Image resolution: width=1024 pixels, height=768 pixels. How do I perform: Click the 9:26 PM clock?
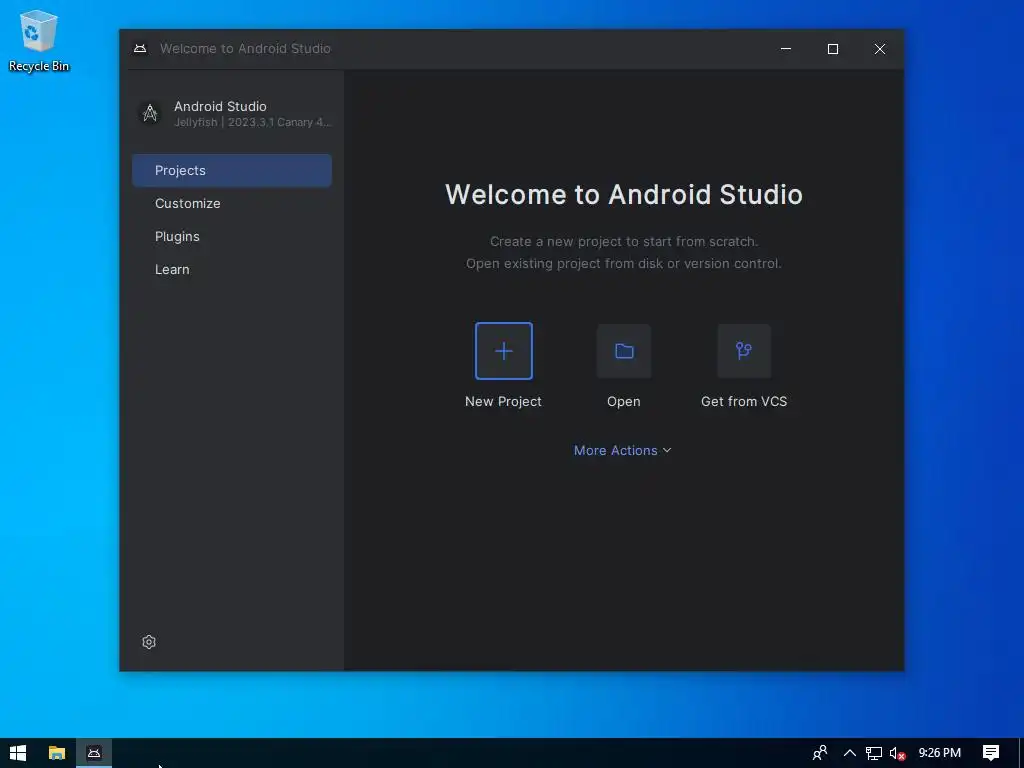coord(939,753)
